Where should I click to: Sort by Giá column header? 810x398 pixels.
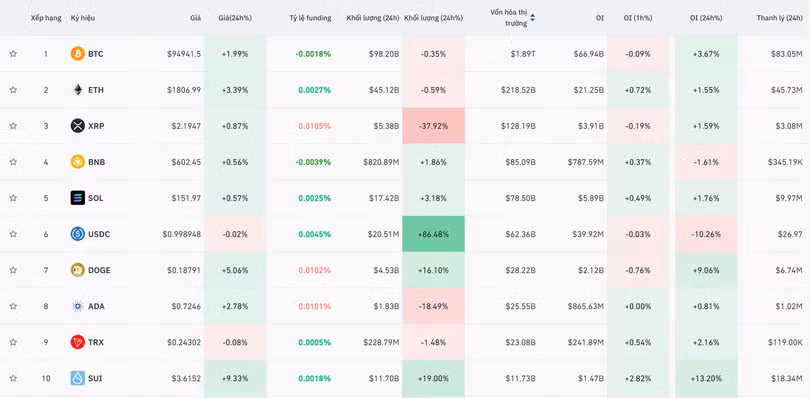pos(195,18)
